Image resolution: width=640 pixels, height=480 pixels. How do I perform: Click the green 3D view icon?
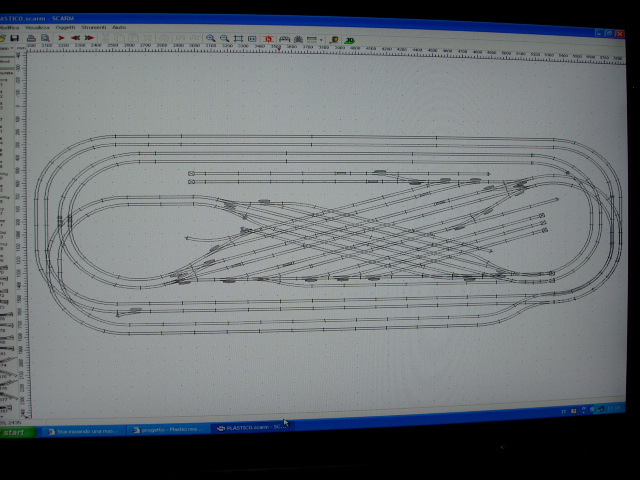(348, 39)
